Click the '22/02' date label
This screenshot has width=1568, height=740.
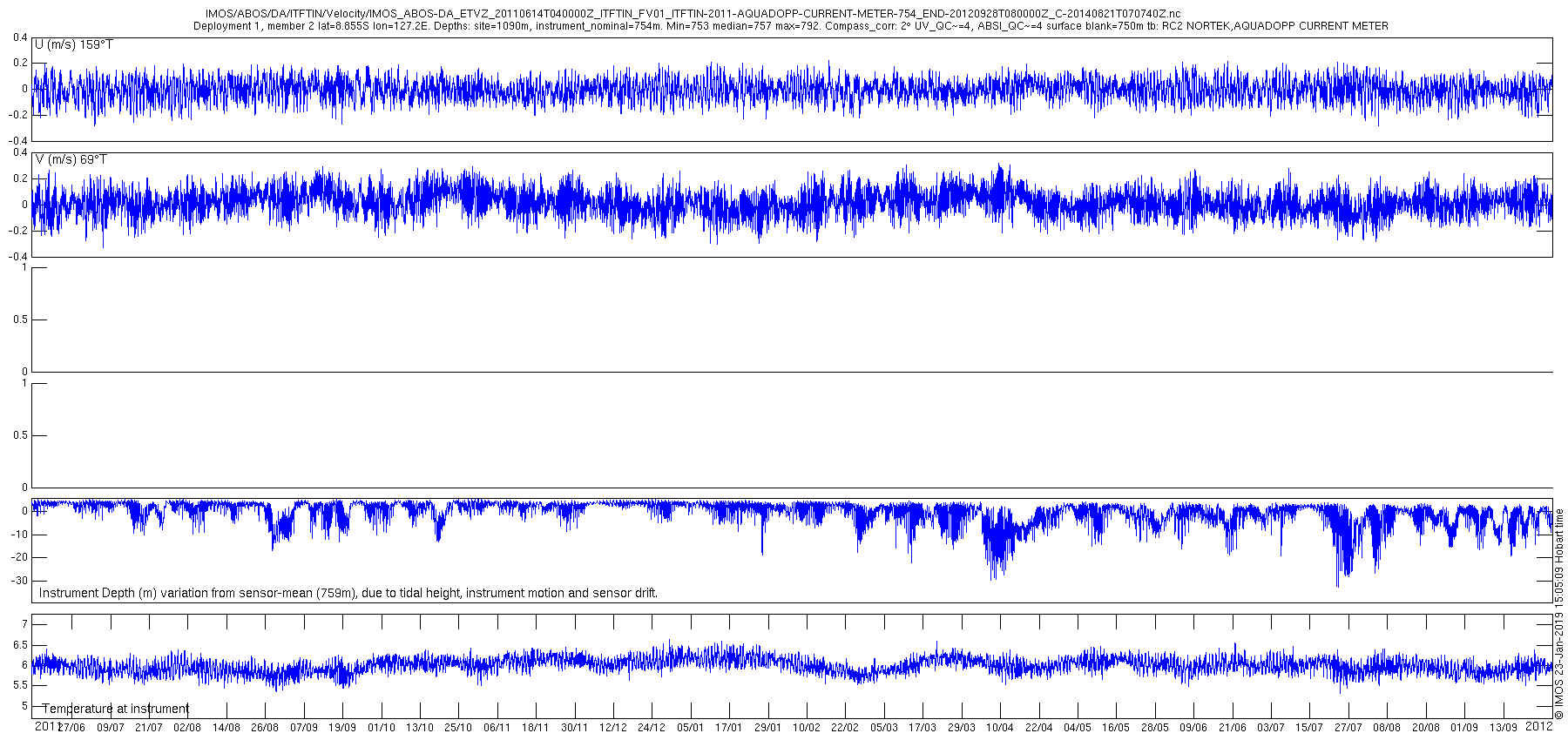845,728
